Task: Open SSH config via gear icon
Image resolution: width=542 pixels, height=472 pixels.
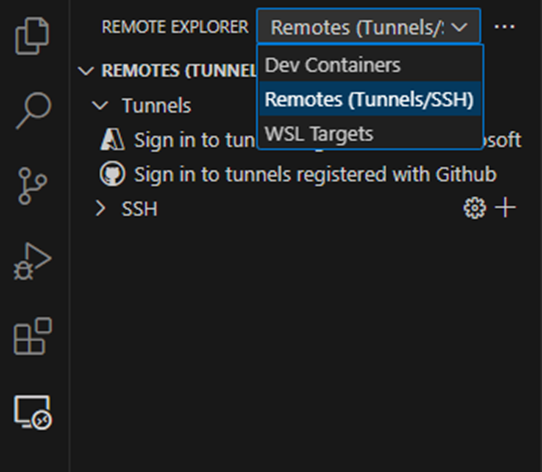Action: coord(475,208)
